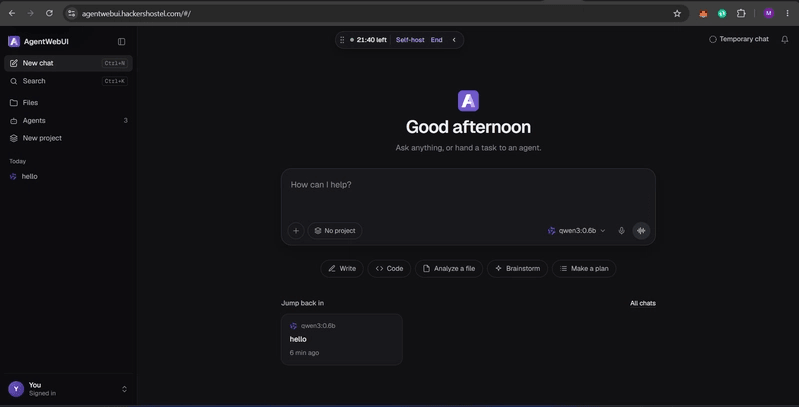Click the browser address bar URL
The width and height of the screenshot is (799, 407).
[x=136, y=14]
